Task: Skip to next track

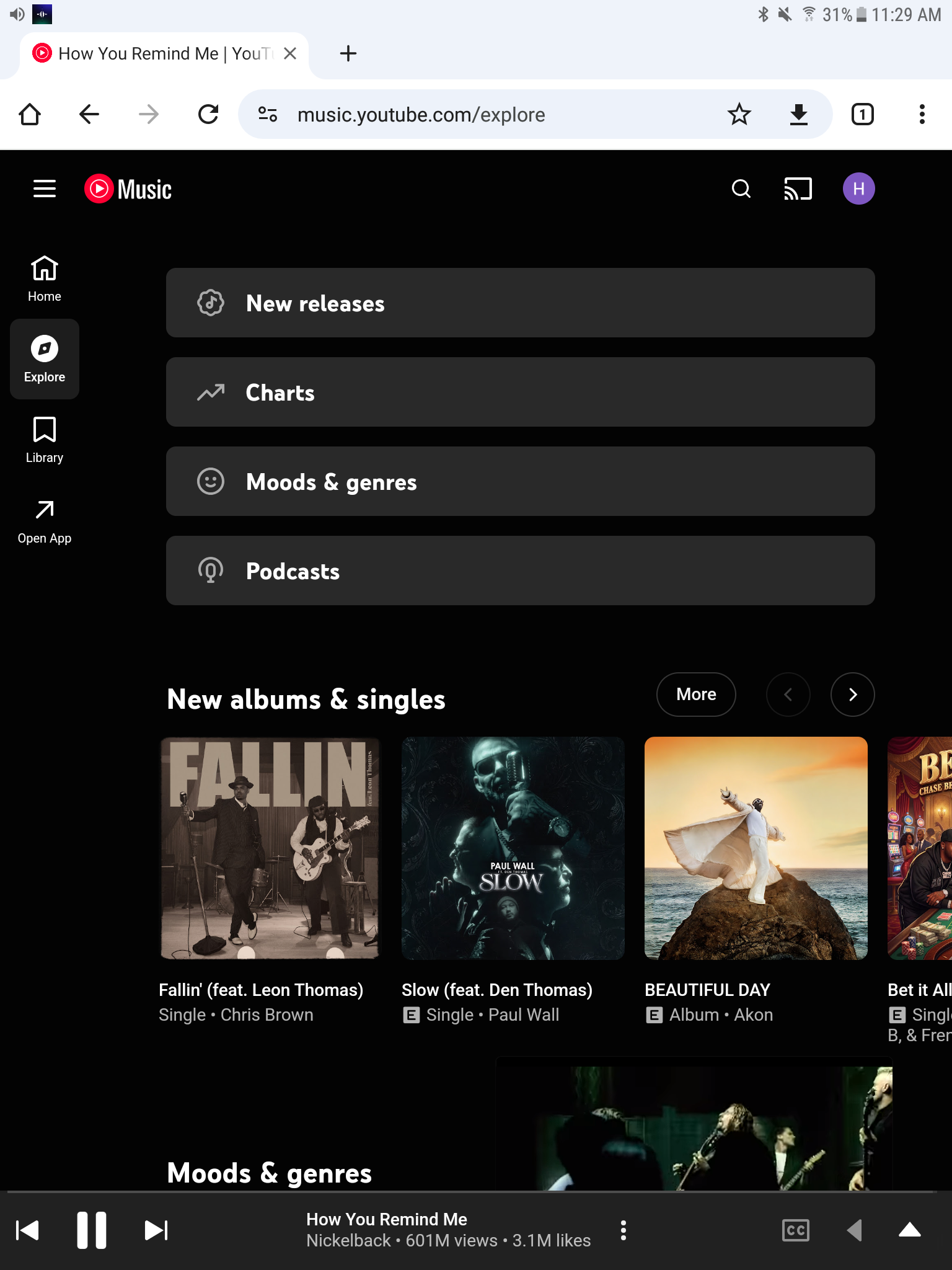Action: point(156,1230)
